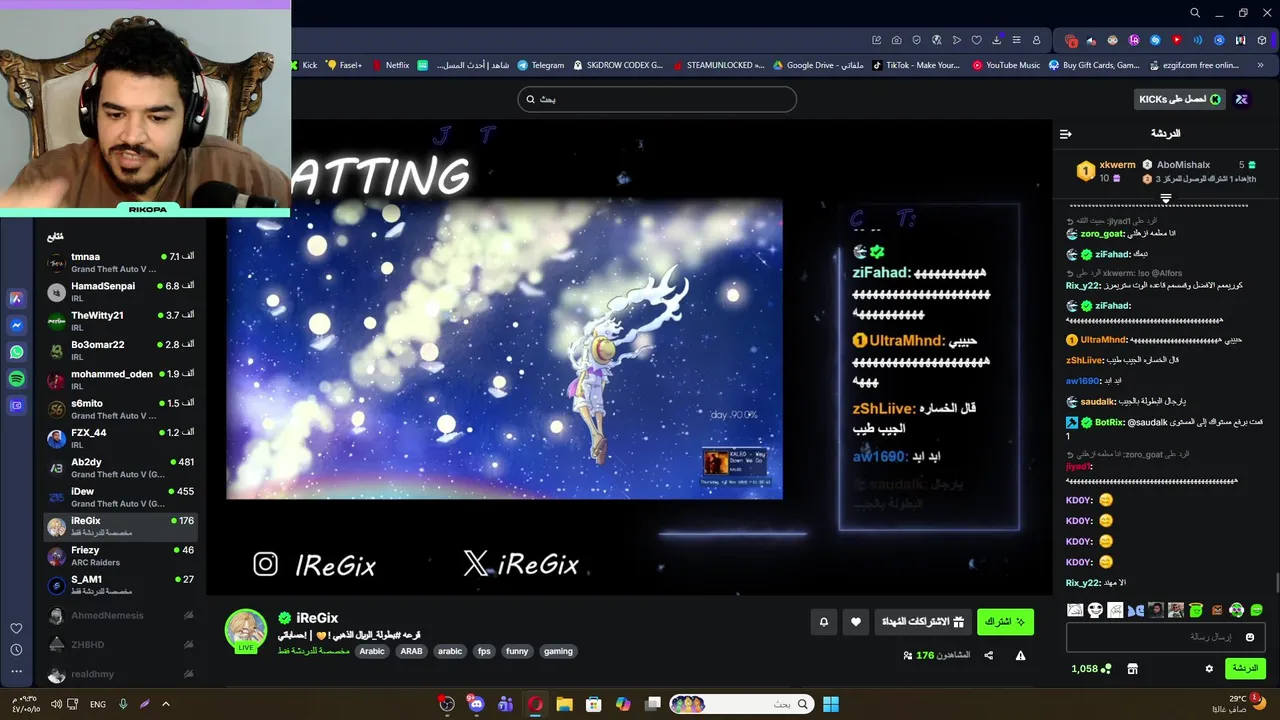Open offline AhmedNemesis channel
Screen dimensions: 1280x720
pos(121,616)
